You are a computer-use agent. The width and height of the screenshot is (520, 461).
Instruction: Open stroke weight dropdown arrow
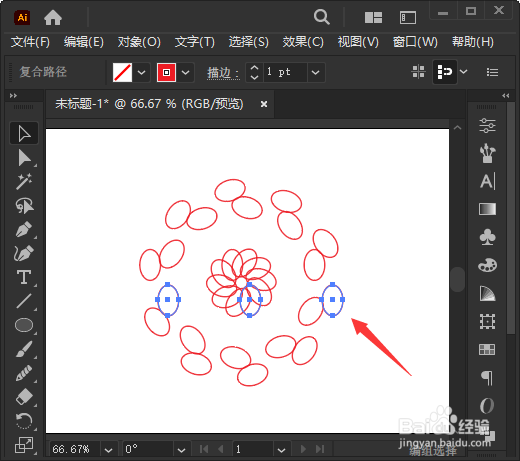coord(316,72)
